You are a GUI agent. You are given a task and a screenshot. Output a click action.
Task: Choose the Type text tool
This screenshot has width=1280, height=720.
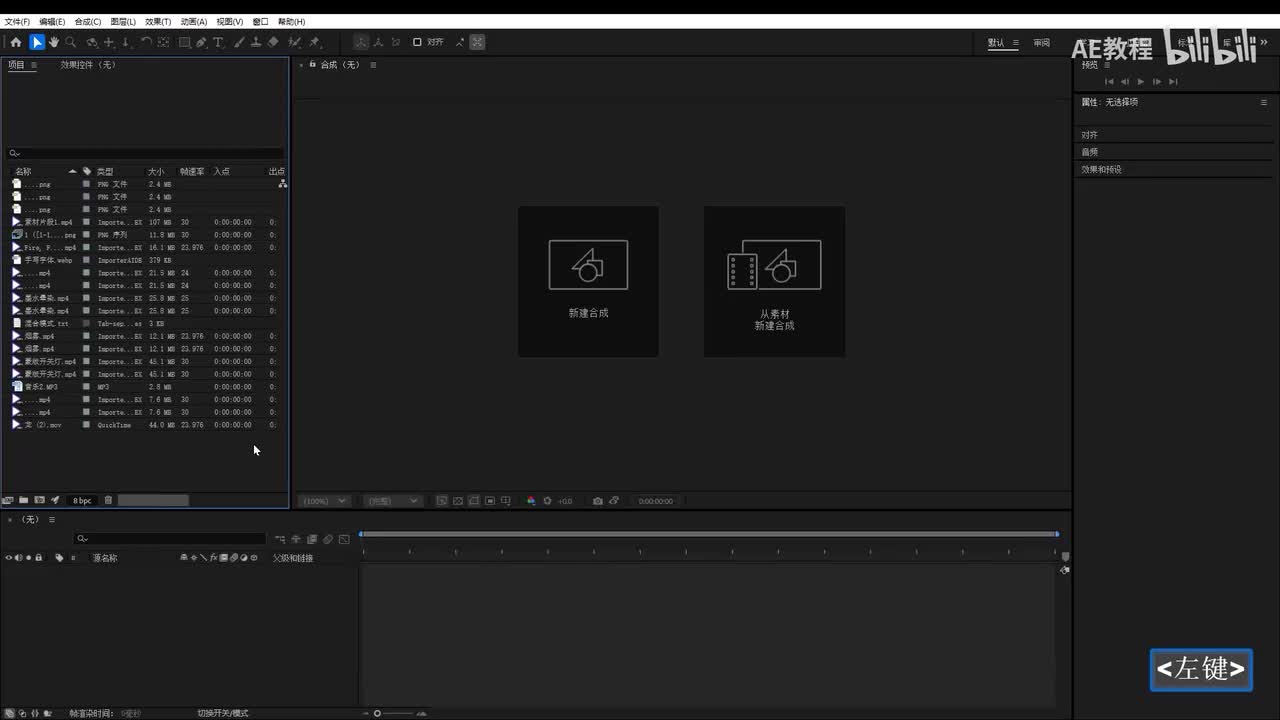coord(218,42)
